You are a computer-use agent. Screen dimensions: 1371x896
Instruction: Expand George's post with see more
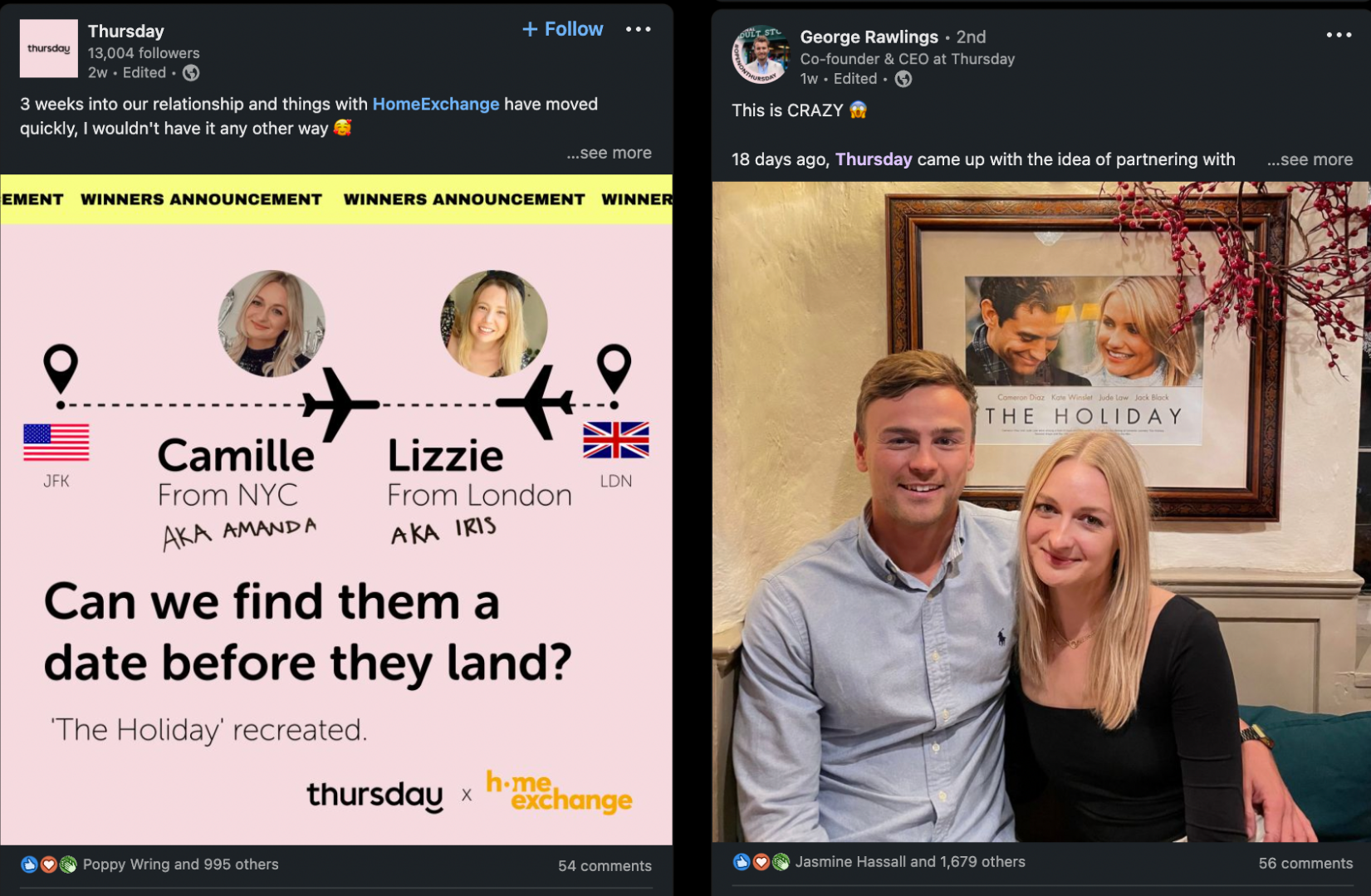pyautogui.click(x=1310, y=159)
